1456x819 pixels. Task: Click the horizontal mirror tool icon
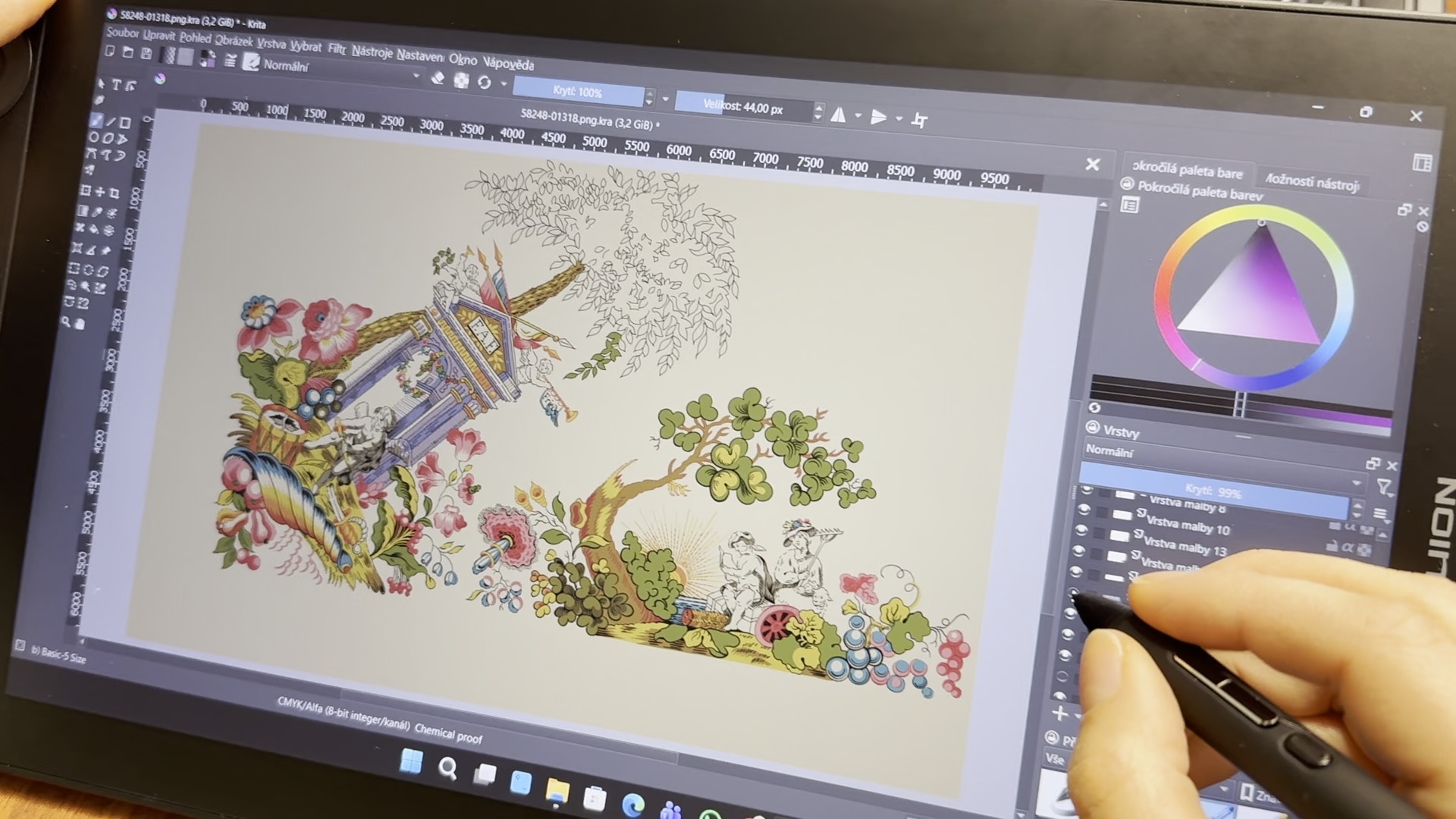coord(838,115)
